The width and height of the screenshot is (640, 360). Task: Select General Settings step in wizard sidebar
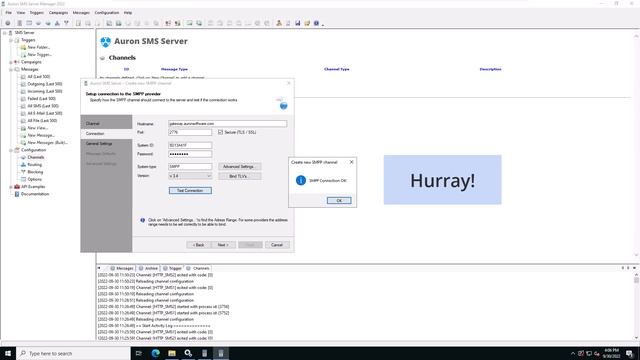(106, 144)
